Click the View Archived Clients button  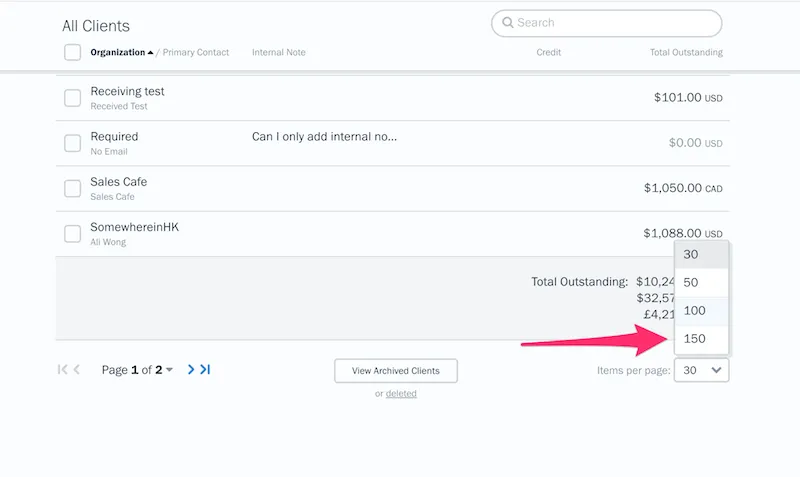(x=395, y=371)
